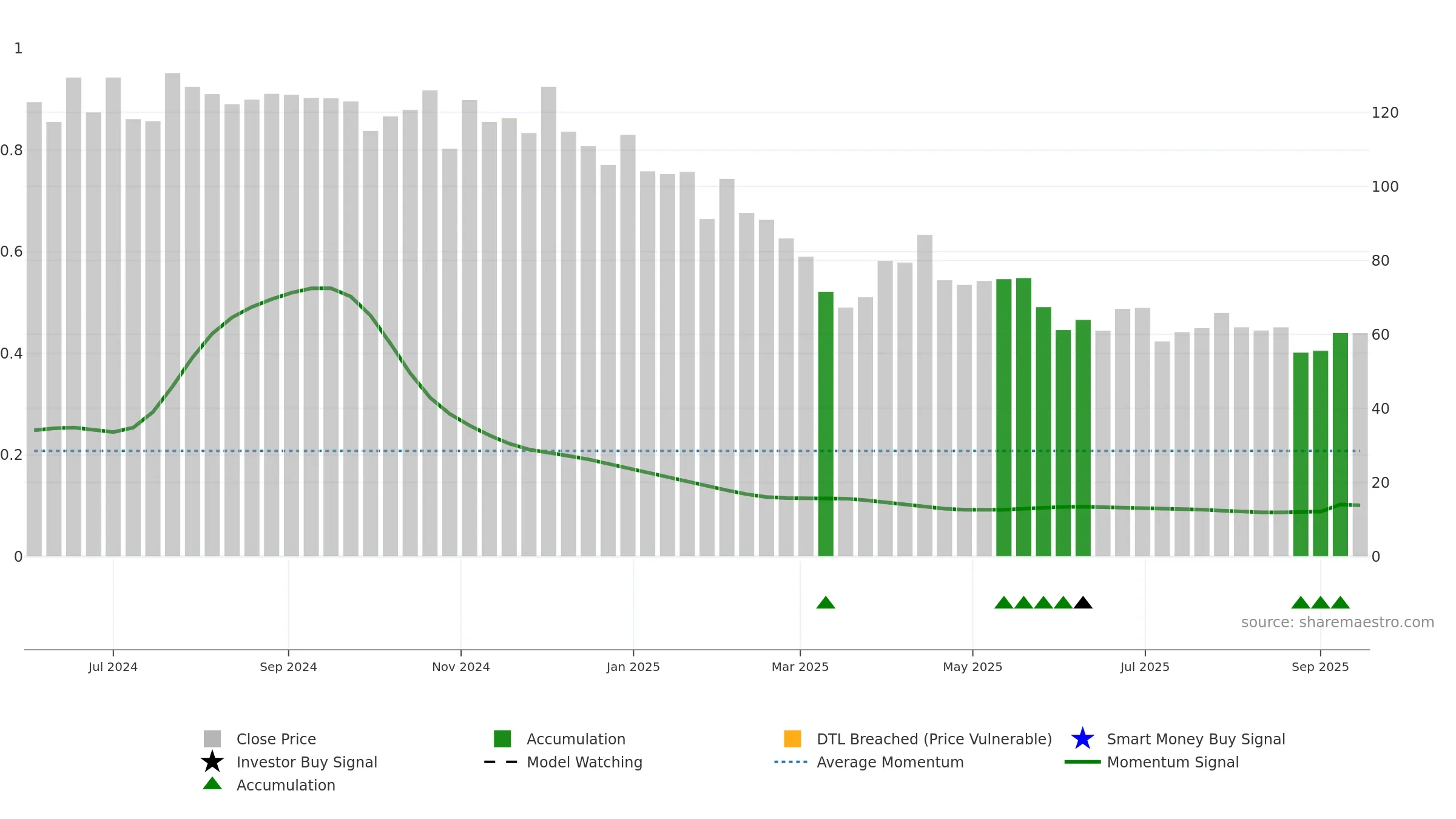
Task: Click the last green triangle near Sep 2025
Action: [1340, 602]
